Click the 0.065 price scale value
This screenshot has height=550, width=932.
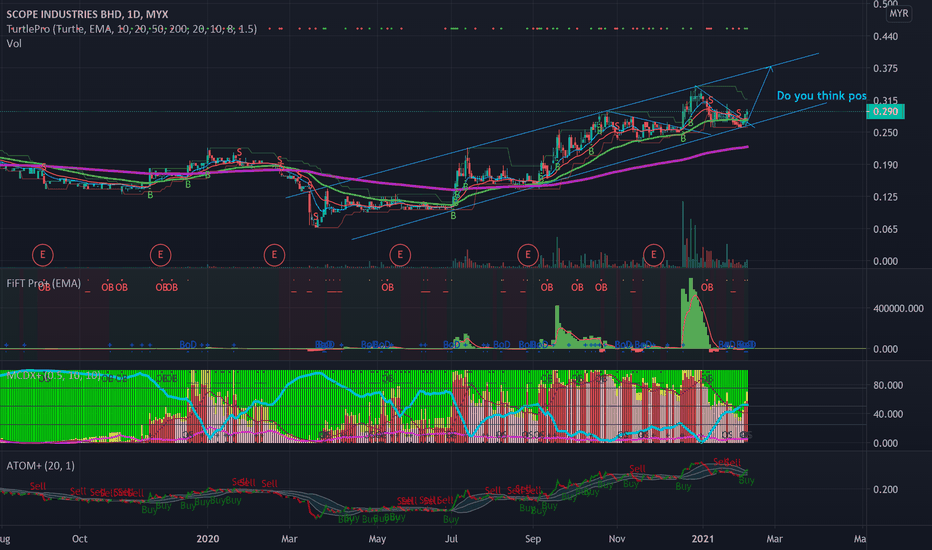pyautogui.click(x=886, y=230)
